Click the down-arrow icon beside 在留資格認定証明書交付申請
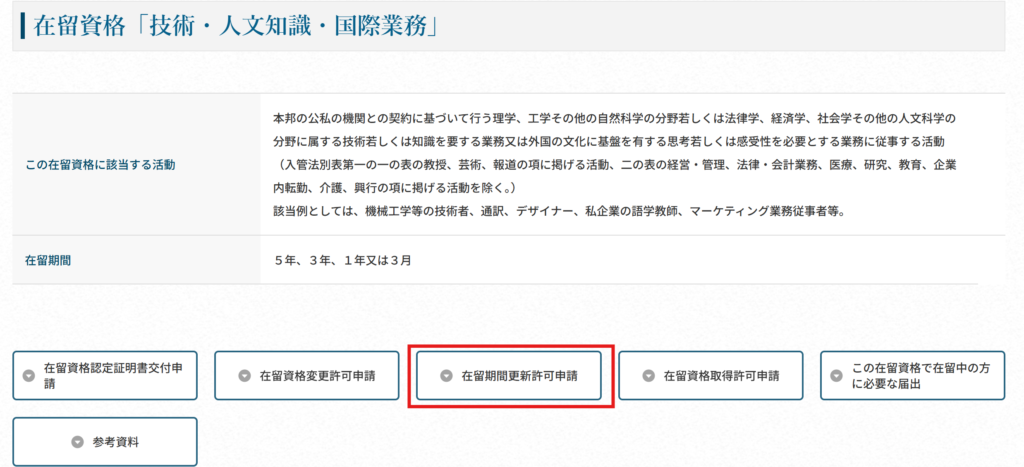Screen dimensions: 1024x467 [x=27, y=376]
